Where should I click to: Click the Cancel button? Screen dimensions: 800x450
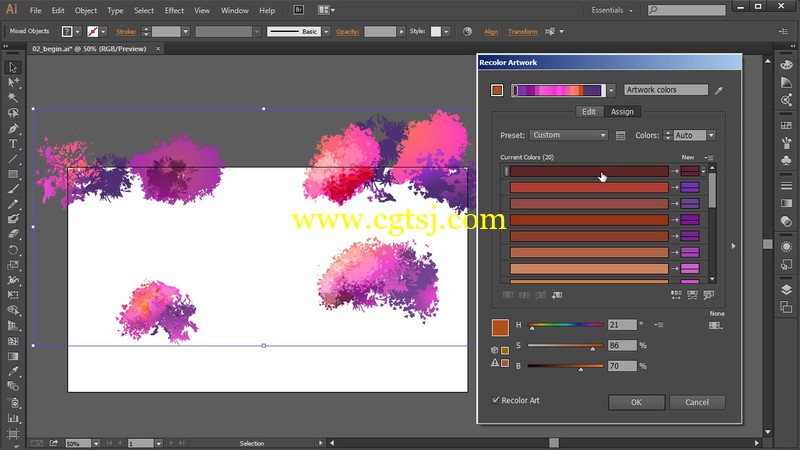coord(697,402)
